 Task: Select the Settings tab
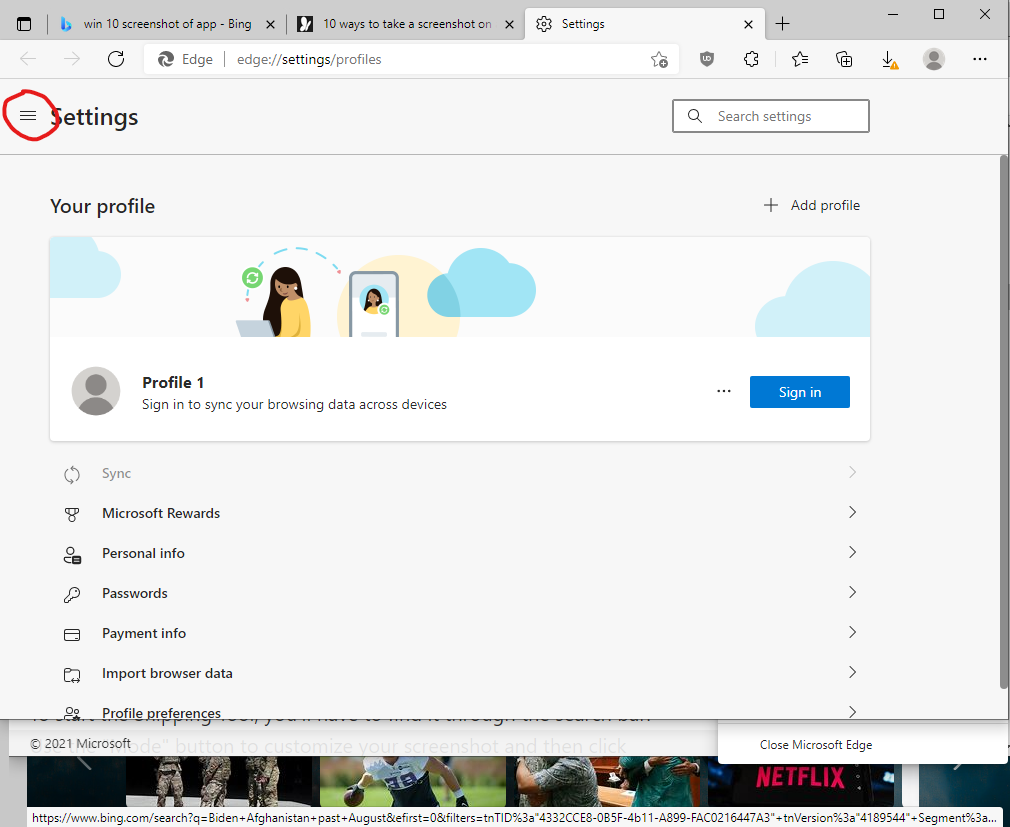pyautogui.click(x=644, y=24)
